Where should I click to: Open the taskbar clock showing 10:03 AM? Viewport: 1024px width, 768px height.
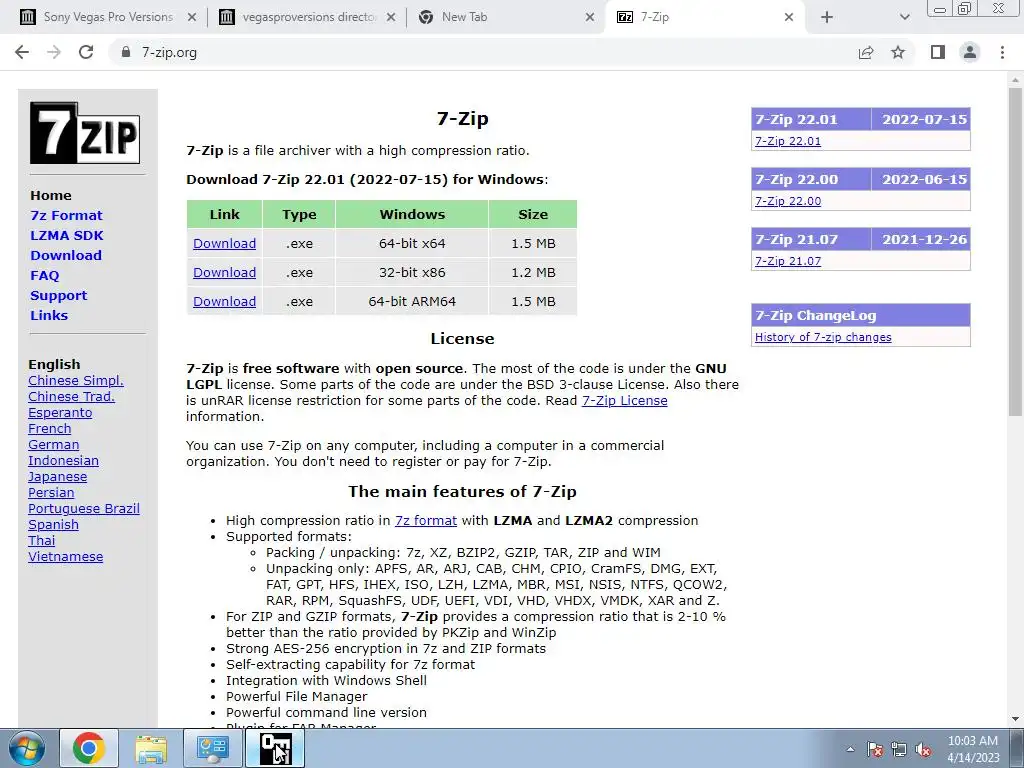973,749
